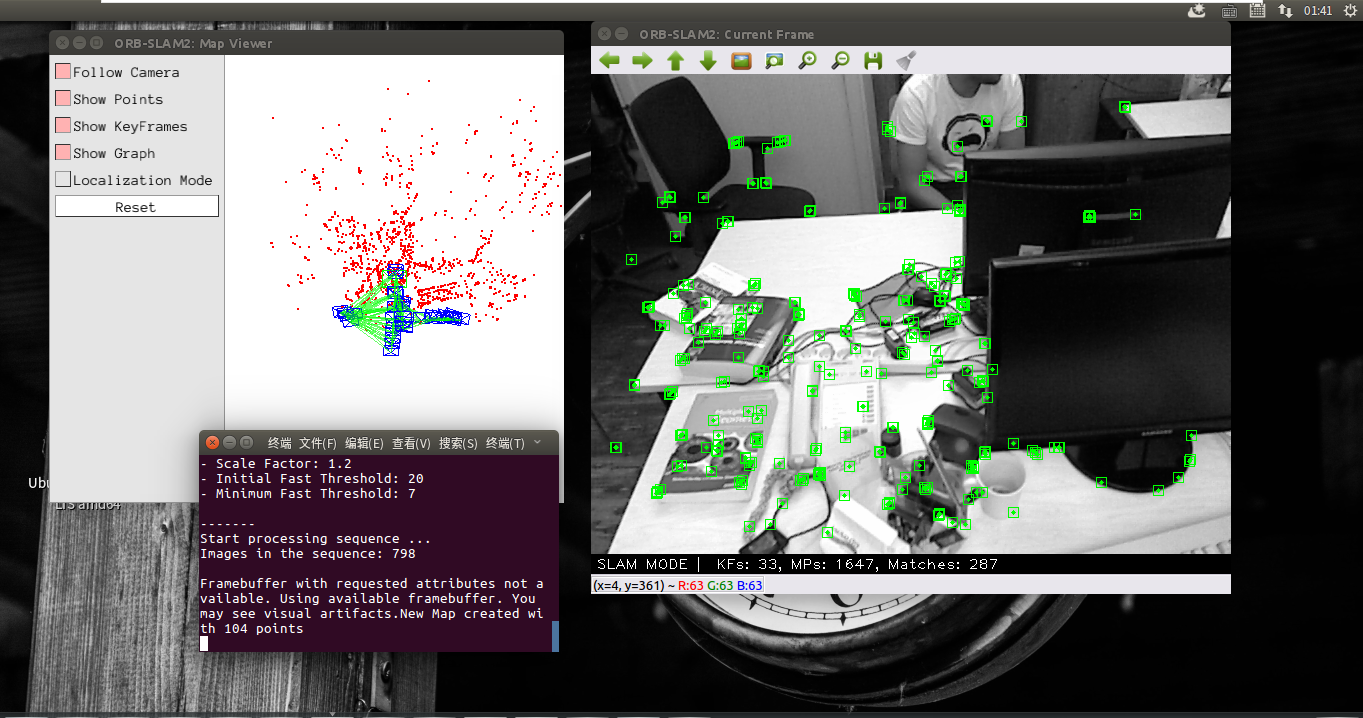Toggle the Show Points checkbox

click(63, 99)
